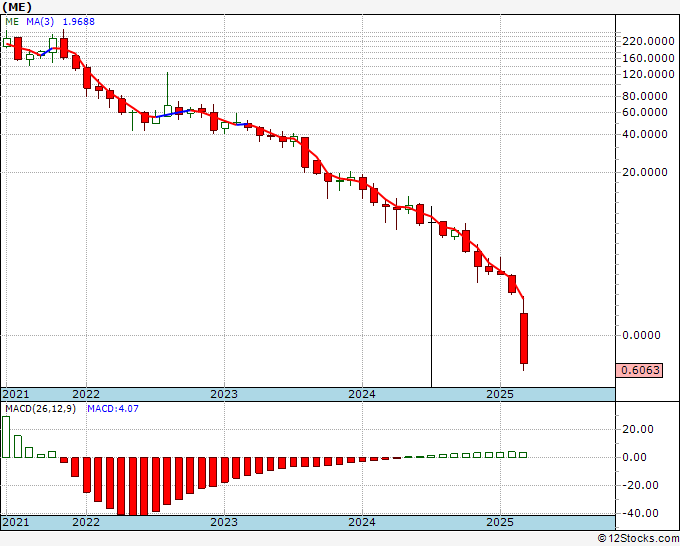The width and height of the screenshot is (680, 546).
Task: Click the MACD(26,12,9) indicator label
Action: pos(40,409)
